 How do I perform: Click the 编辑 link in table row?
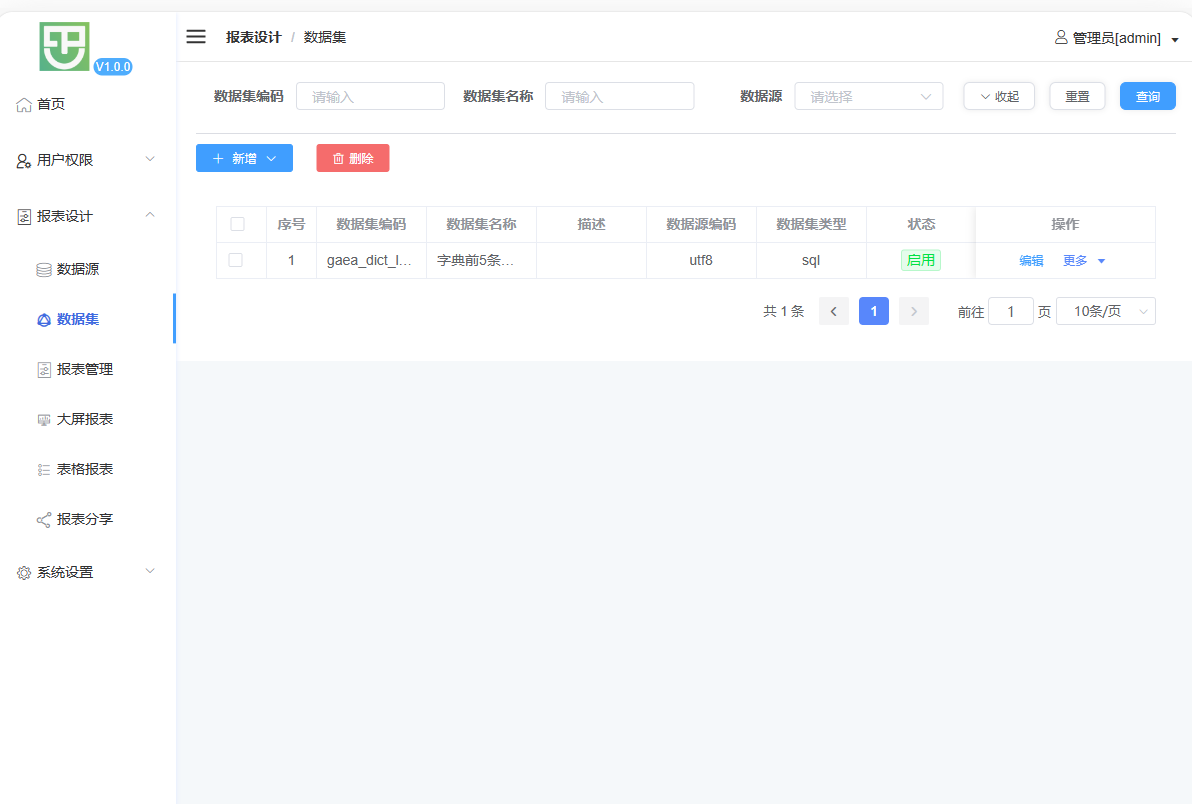[1031, 260]
